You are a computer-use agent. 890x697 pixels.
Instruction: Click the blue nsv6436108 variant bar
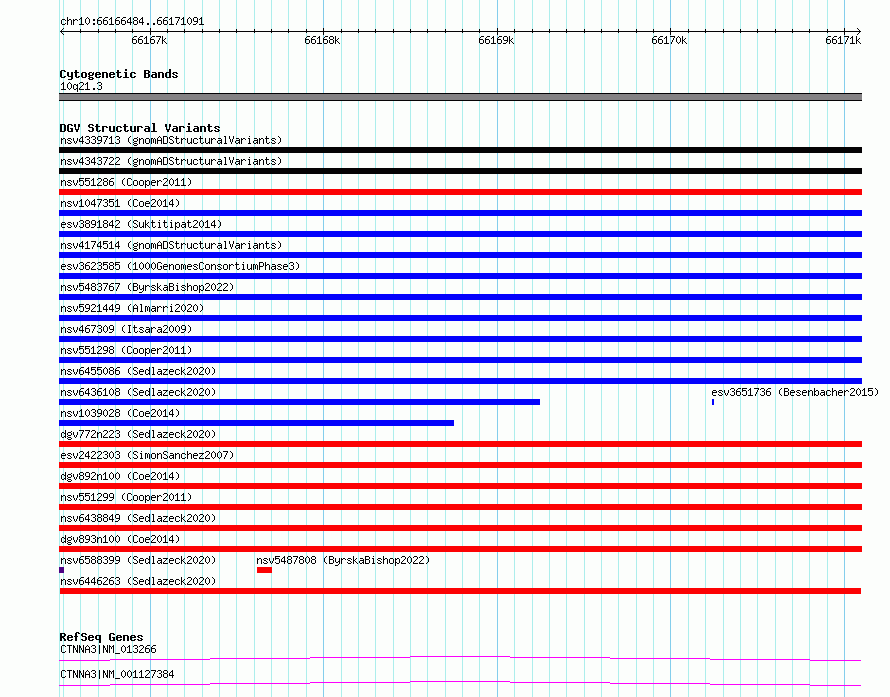tap(299, 402)
